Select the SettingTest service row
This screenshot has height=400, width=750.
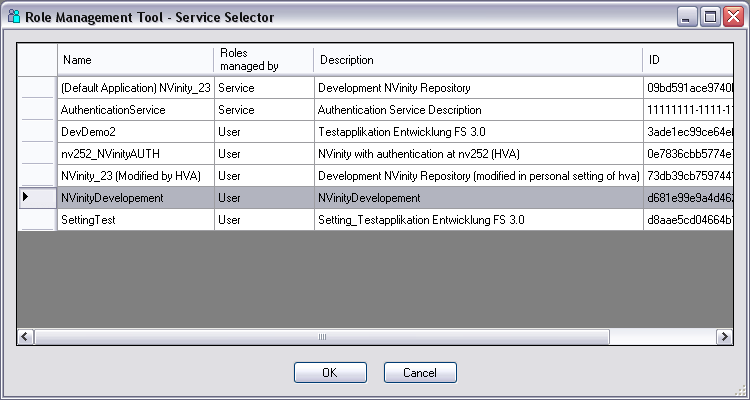(x=91, y=220)
